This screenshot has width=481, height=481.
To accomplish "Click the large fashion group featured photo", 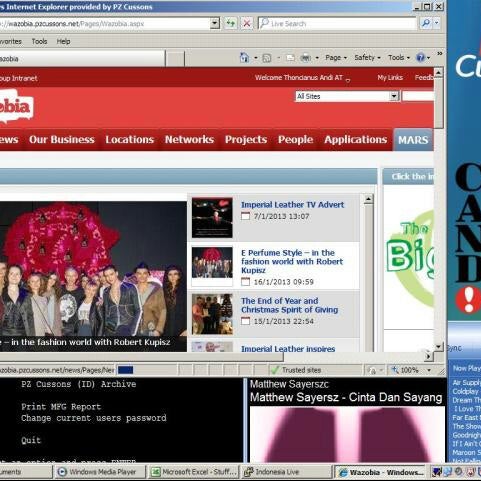I will (93, 276).
